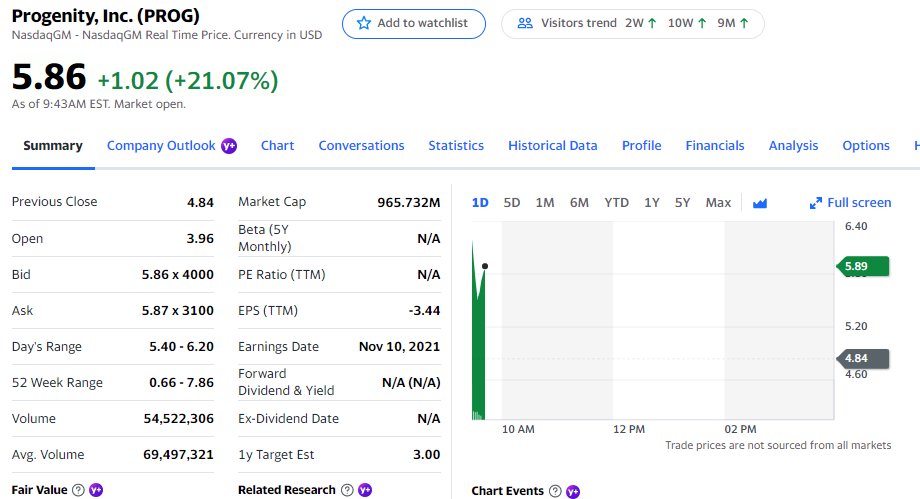This screenshot has height=499, width=920.
Task: Select the 6M chart range
Action: coord(579,203)
